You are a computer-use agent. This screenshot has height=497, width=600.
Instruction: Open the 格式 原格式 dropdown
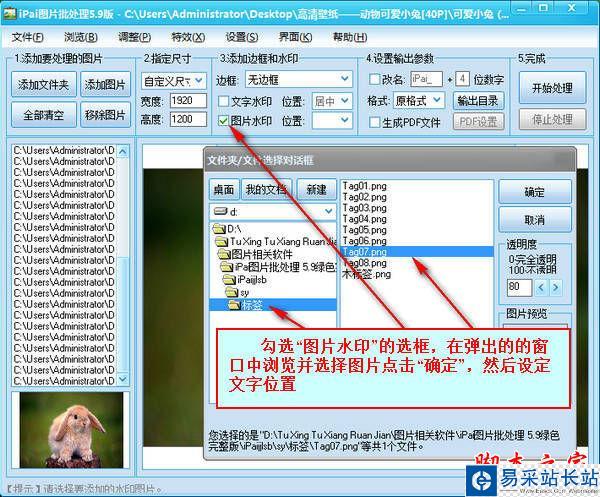click(419, 101)
